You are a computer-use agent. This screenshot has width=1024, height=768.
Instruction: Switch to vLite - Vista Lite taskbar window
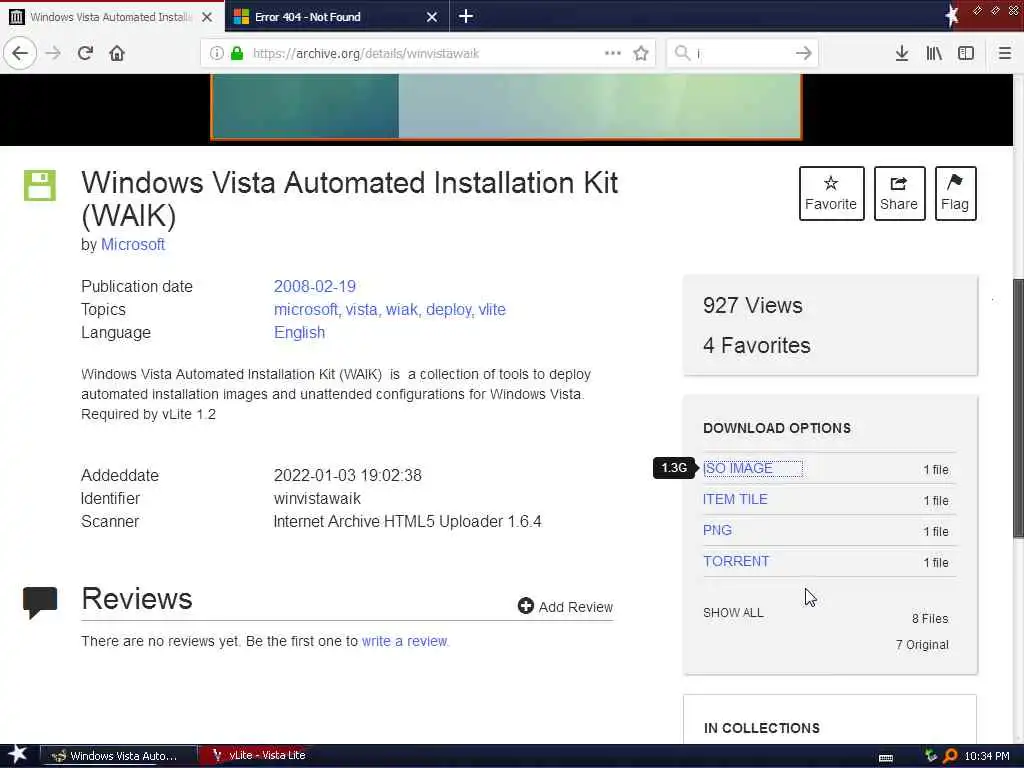pos(260,756)
